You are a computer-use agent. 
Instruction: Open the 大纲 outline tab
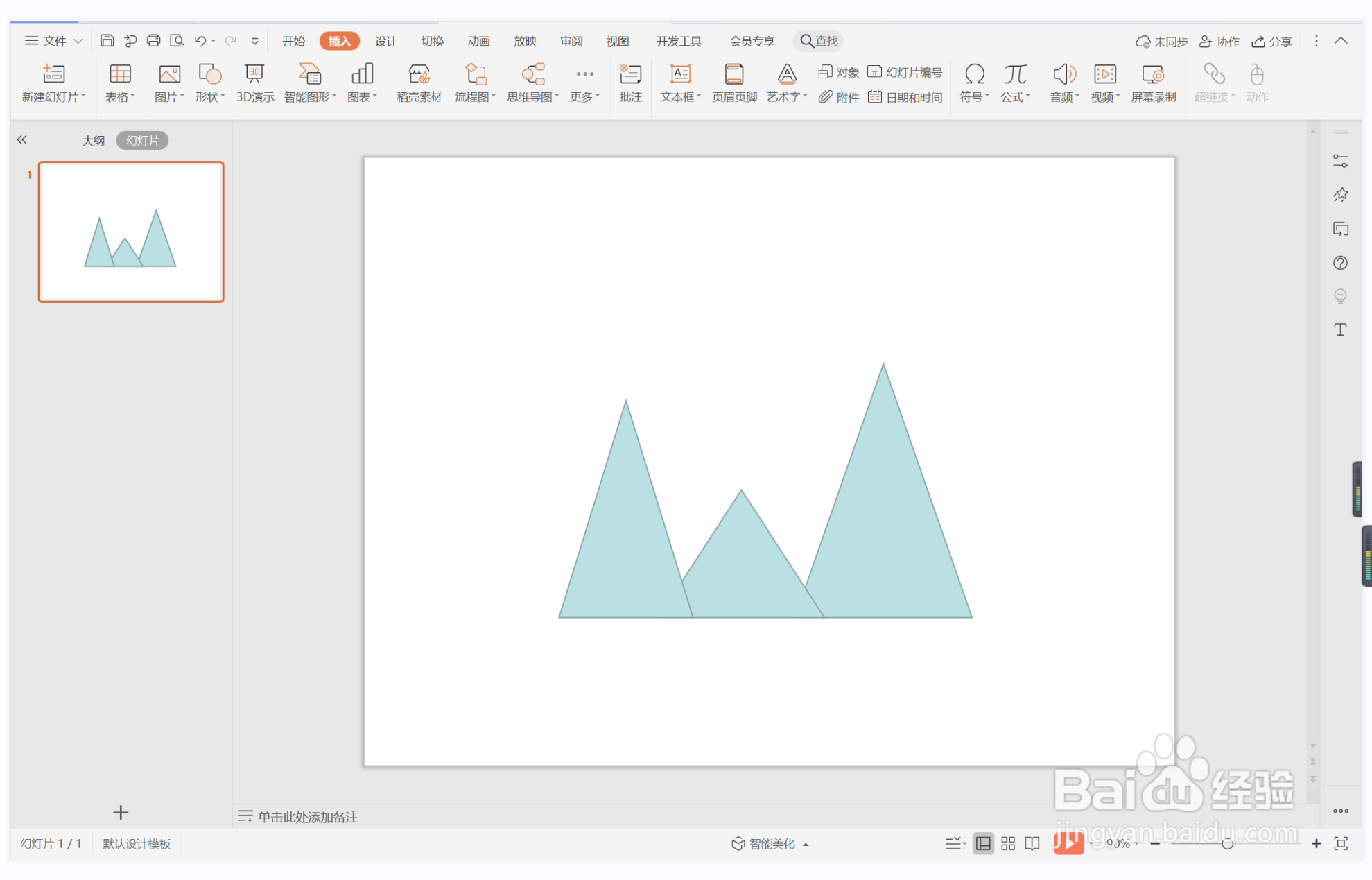click(x=93, y=141)
